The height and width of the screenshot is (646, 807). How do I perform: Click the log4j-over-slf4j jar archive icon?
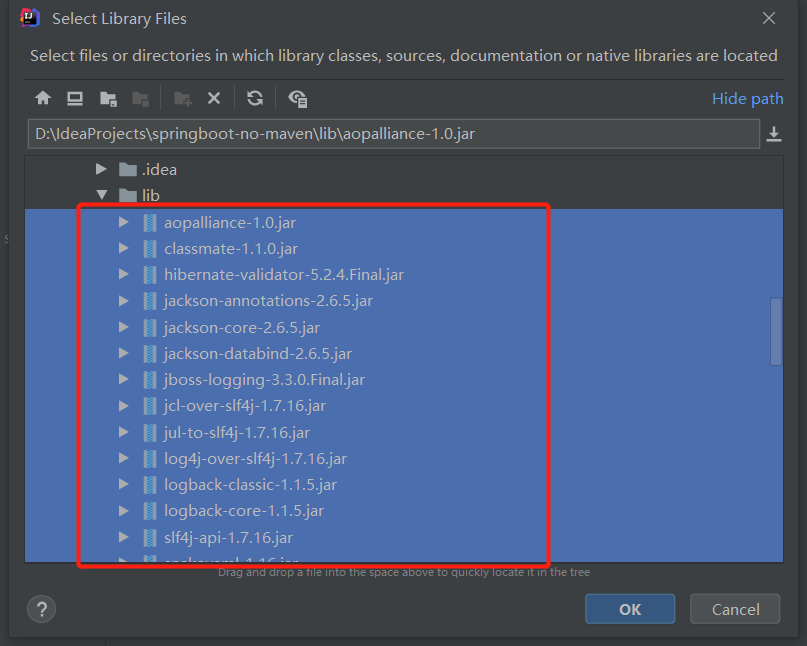point(150,459)
